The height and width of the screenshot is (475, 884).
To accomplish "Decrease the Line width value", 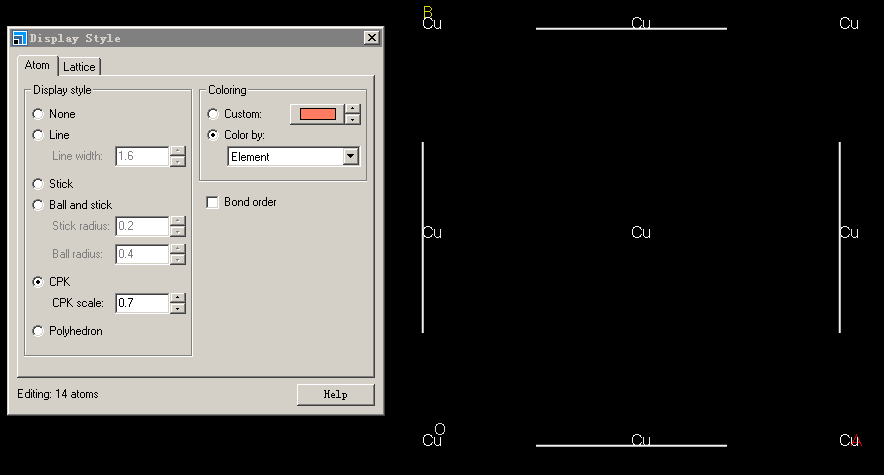I will 178,162.
